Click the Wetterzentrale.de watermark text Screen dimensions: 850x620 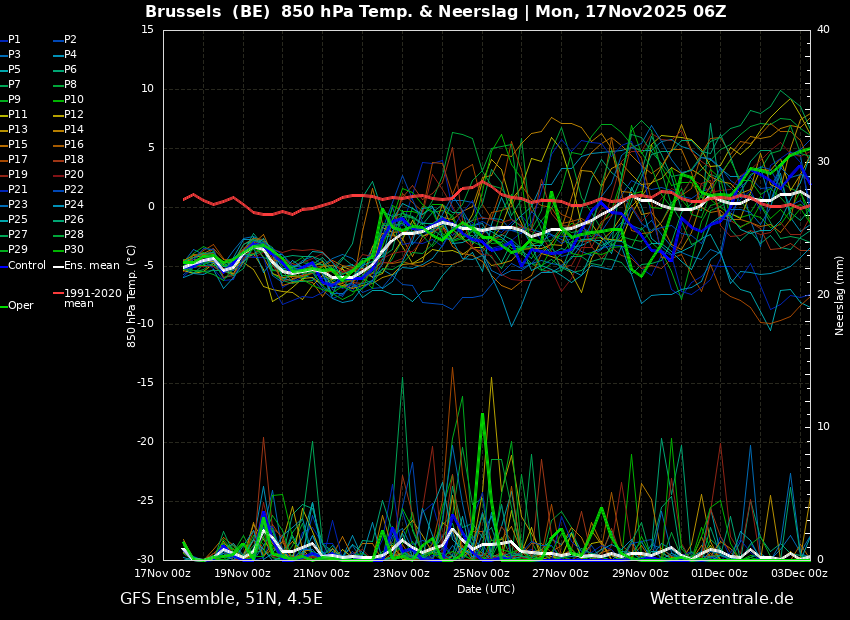coord(722,598)
